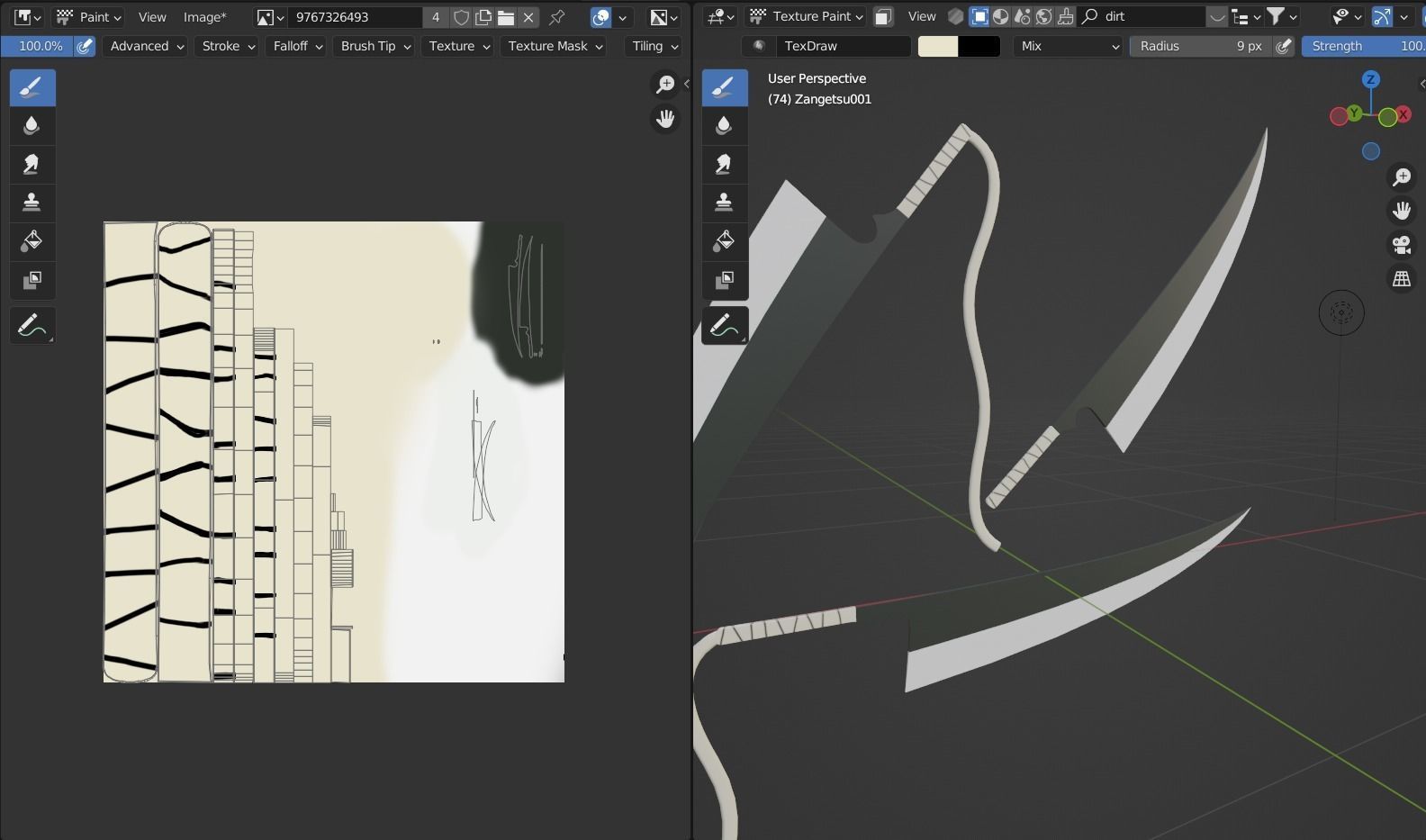The height and width of the screenshot is (840, 1426).
Task: Toggle the half-shaded sphere icon in the 3D viewport header
Action: [x=1000, y=16]
